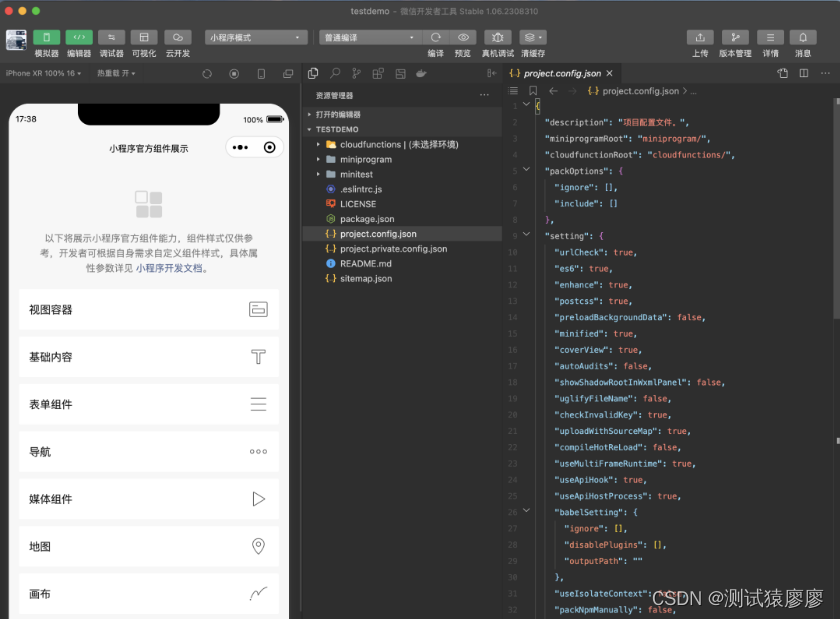Viewport: 840px width, 619px height.
Task: Open the search icon in editor sidebar
Action: click(335, 73)
